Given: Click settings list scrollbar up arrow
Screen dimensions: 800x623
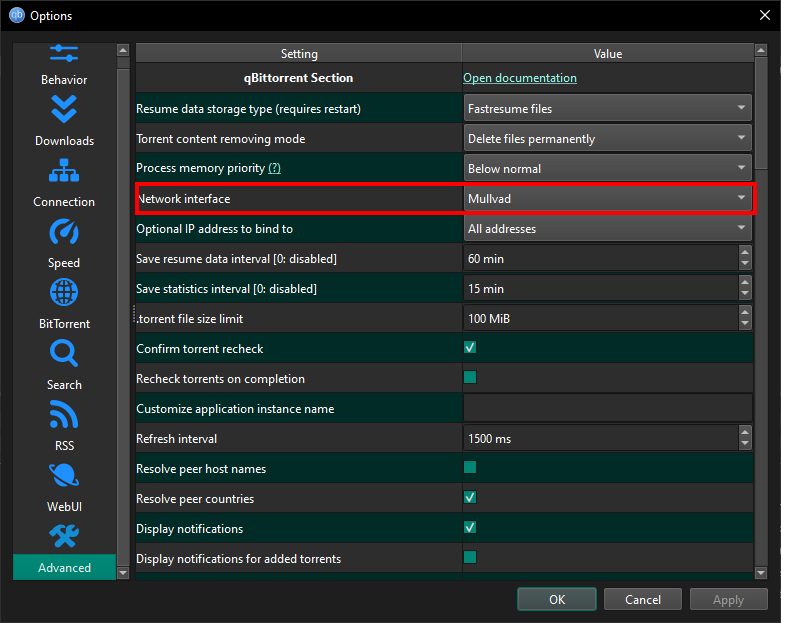Looking at the screenshot, I should pyautogui.click(x=761, y=50).
